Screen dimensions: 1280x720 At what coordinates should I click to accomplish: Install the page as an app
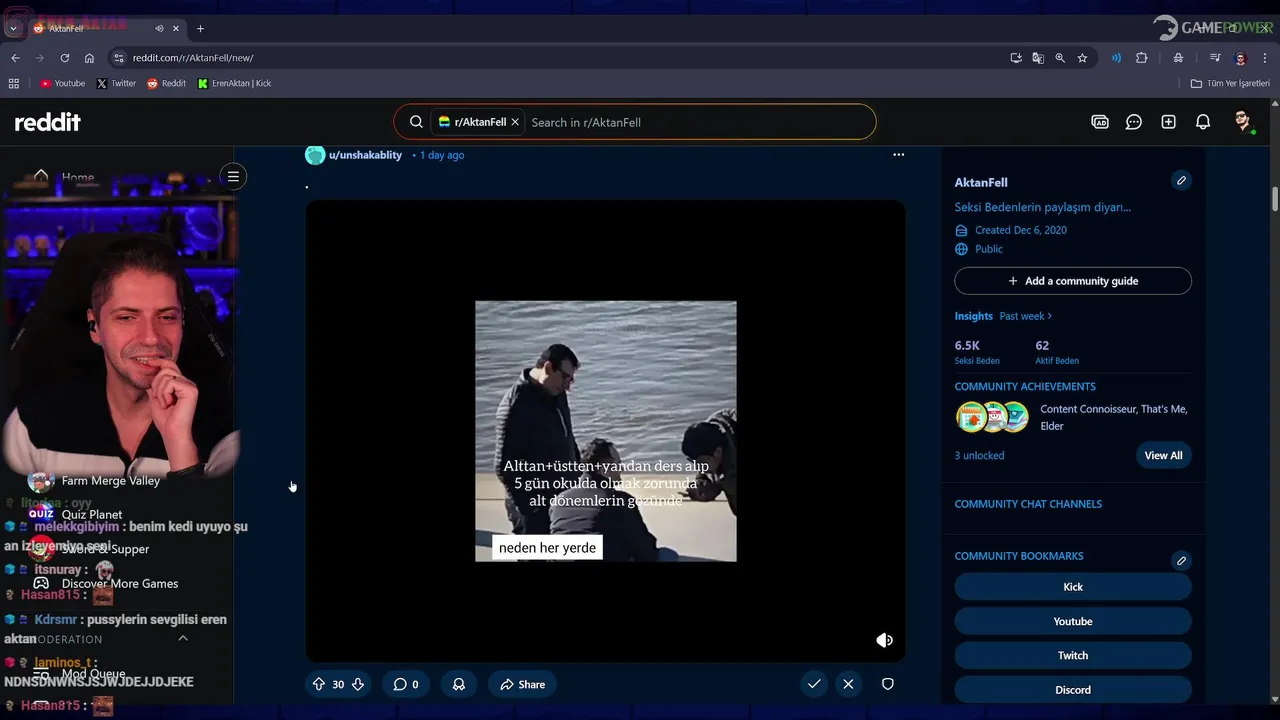click(1016, 58)
